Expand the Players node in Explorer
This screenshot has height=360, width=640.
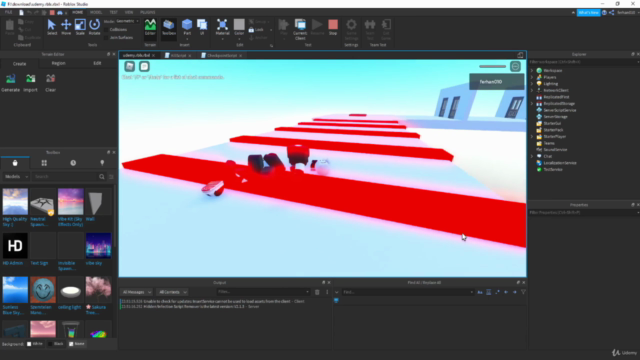pyautogui.click(x=532, y=77)
